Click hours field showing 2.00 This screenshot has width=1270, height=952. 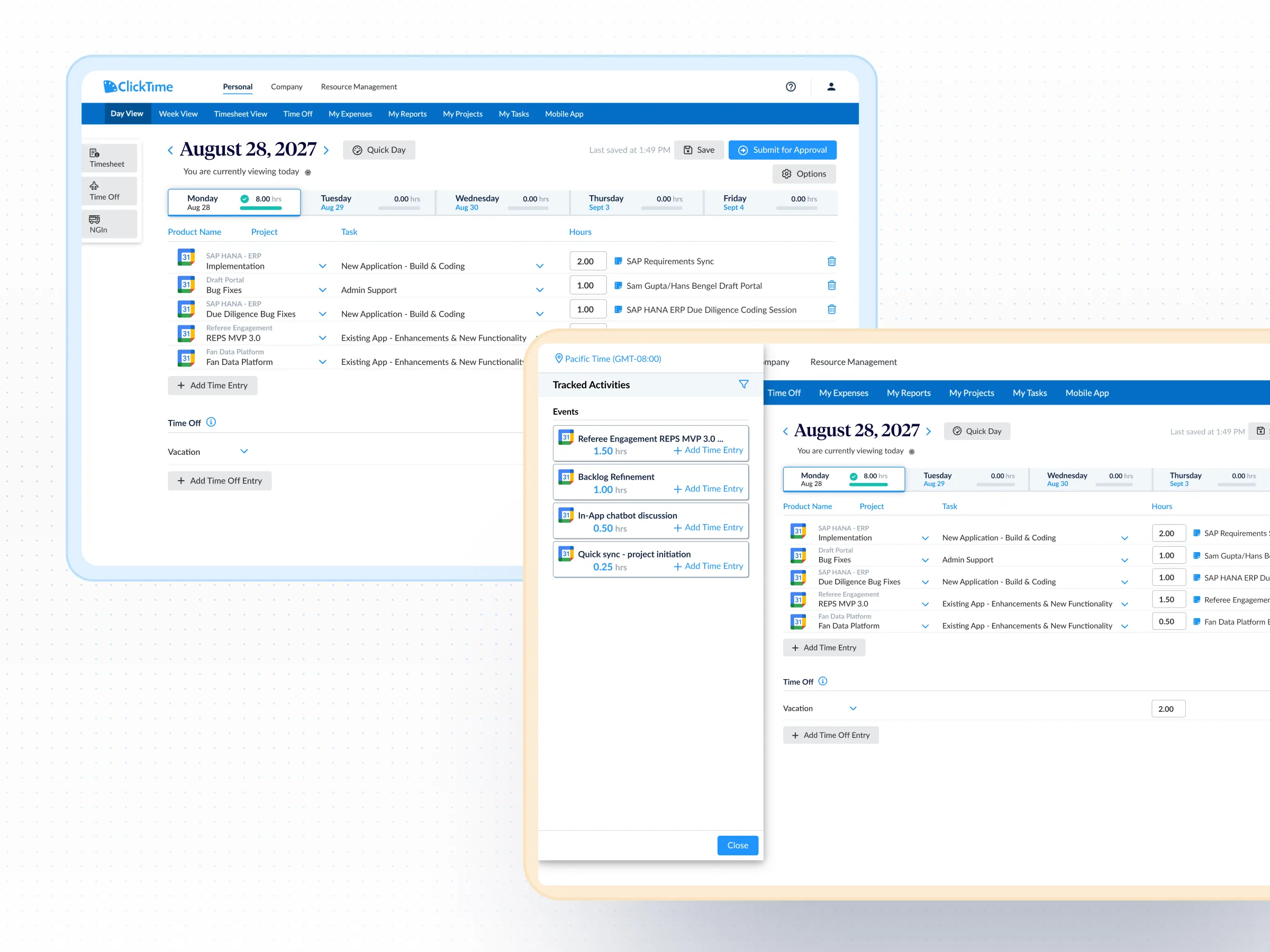(x=587, y=262)
